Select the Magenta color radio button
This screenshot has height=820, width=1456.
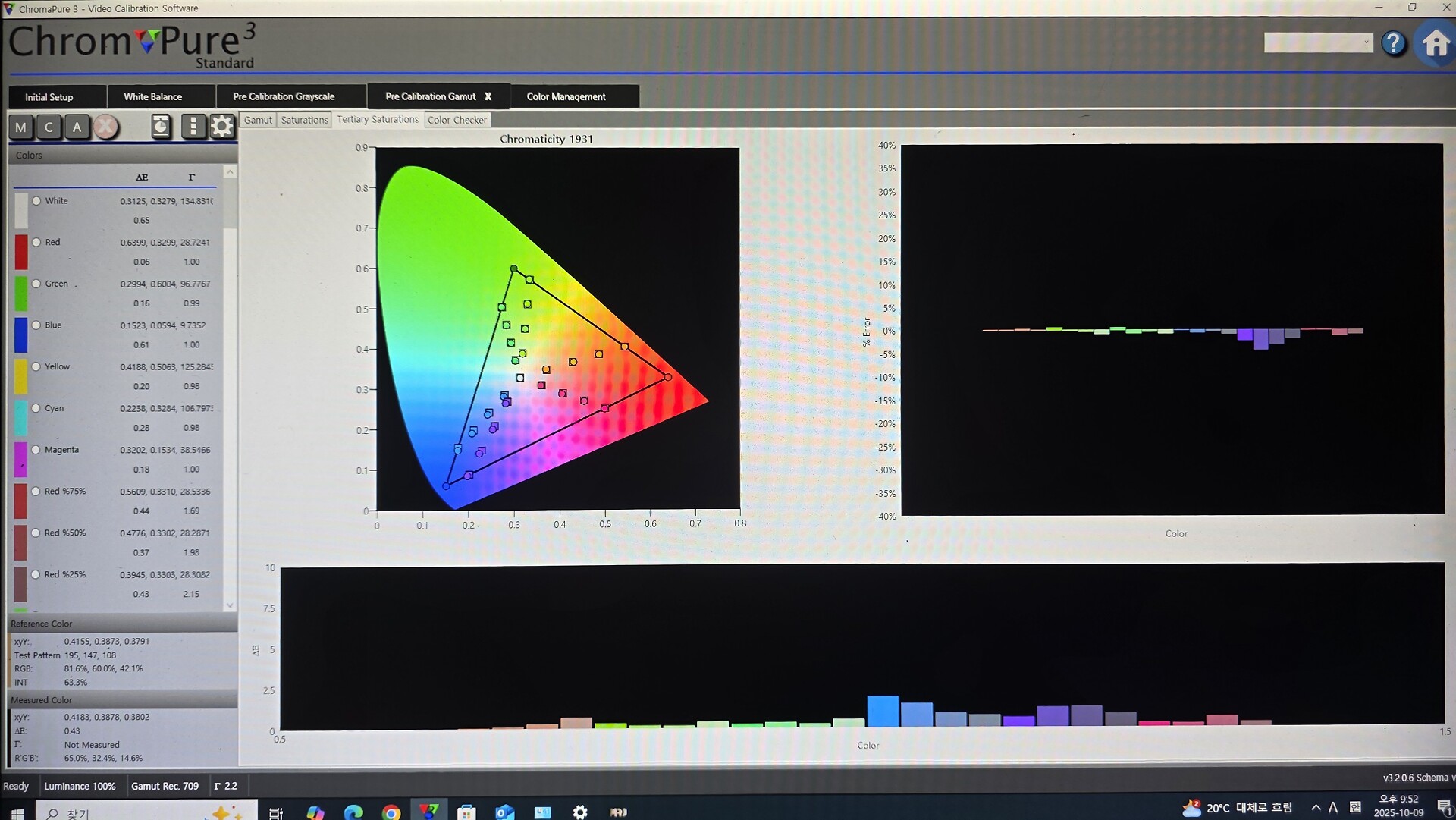(x=36, y=450)
